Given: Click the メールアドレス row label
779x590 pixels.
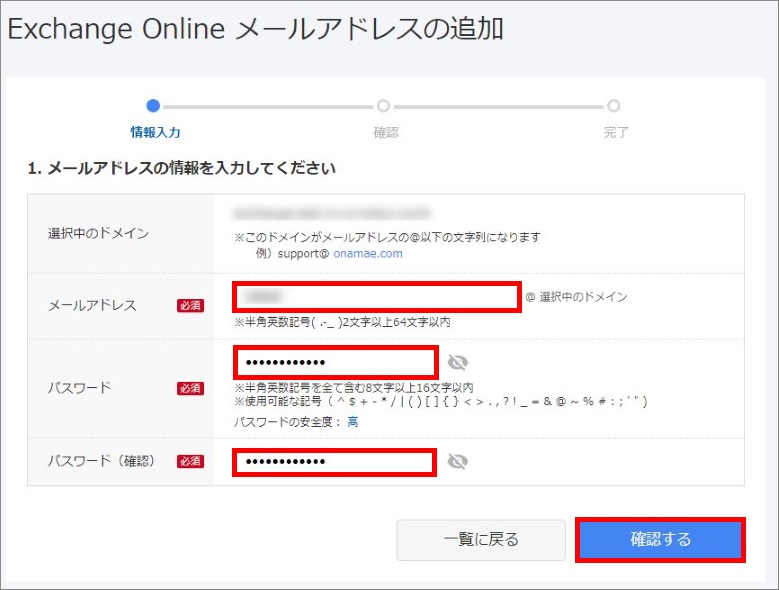Looking at the screenshot, I should pyautogui.click(x=92, y=305).
